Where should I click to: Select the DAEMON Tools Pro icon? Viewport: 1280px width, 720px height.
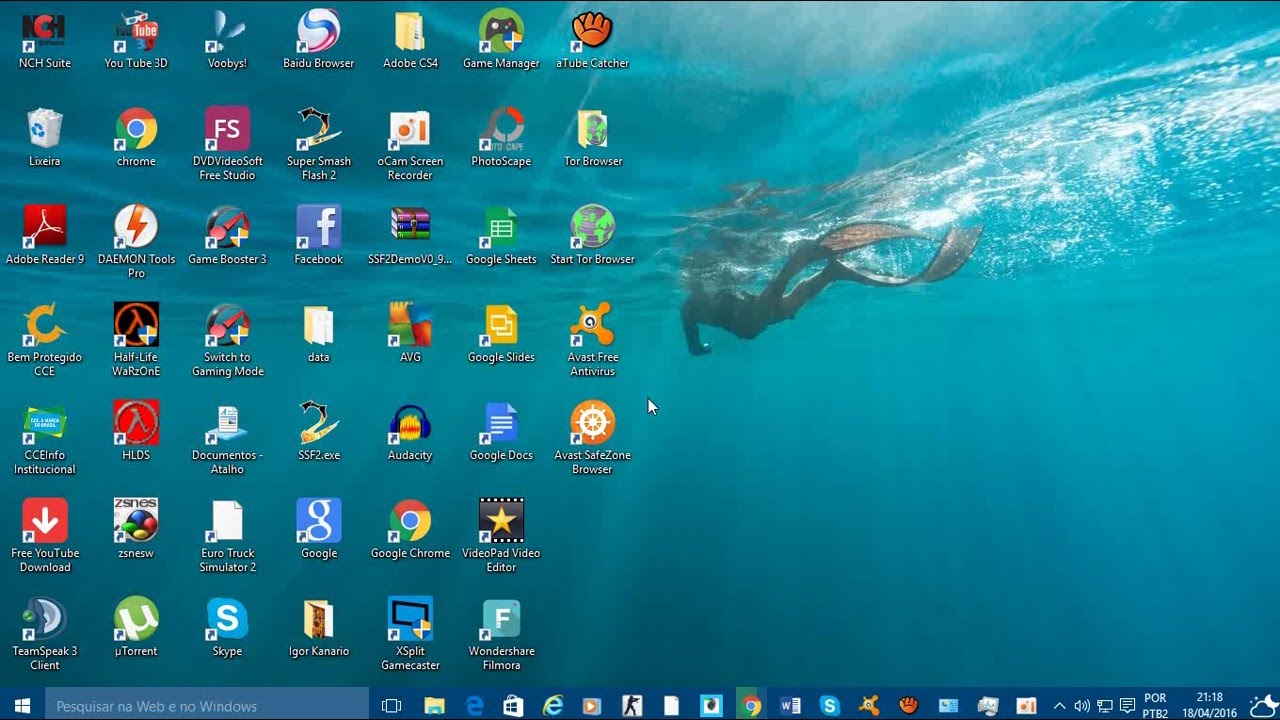point(136,243)
